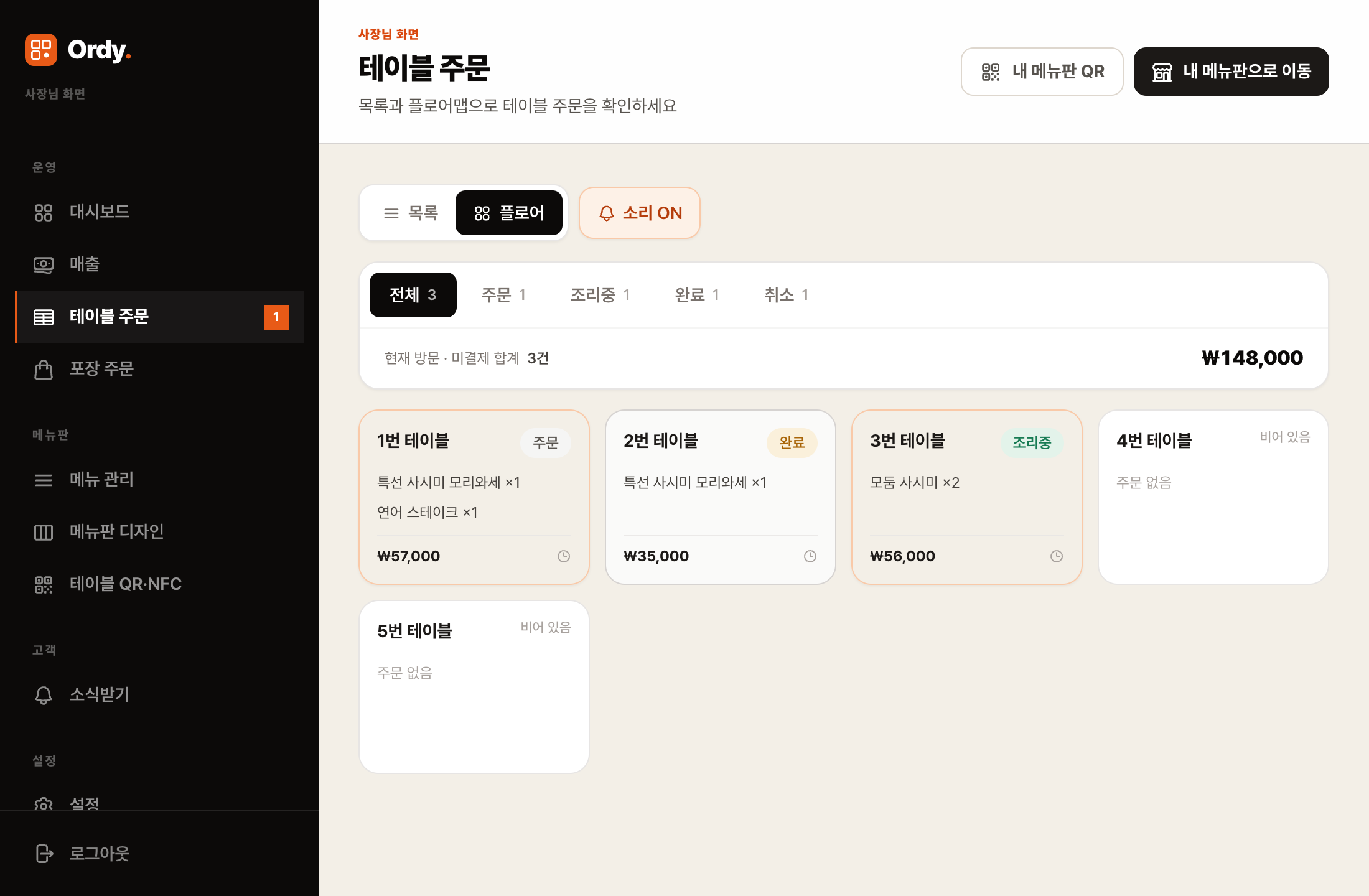The image size is (1369, 896).
Task: Select the 주문 1 filter tab
Action: point(503,295)
